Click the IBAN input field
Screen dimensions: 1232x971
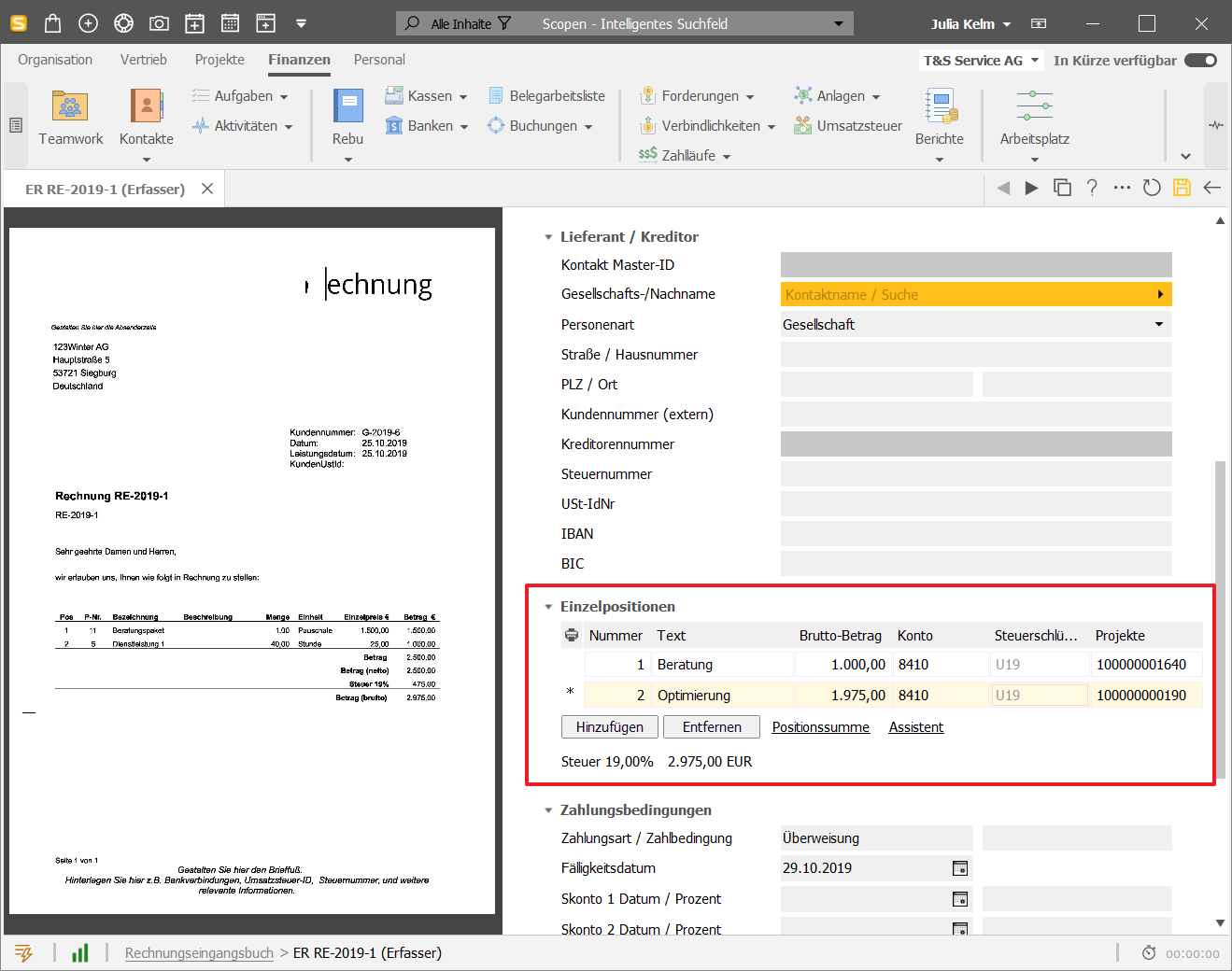coord(976,534)
